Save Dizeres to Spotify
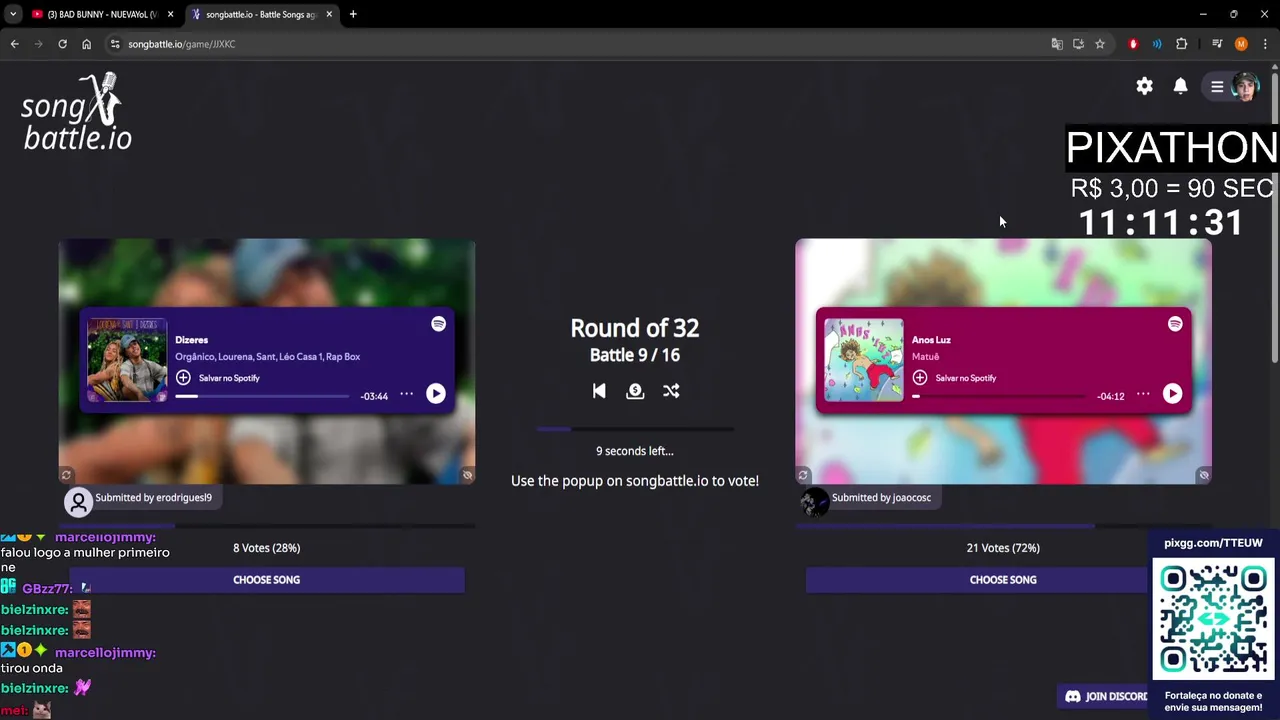The width and height of the screenshot is (1280, 720). (218, 378)
